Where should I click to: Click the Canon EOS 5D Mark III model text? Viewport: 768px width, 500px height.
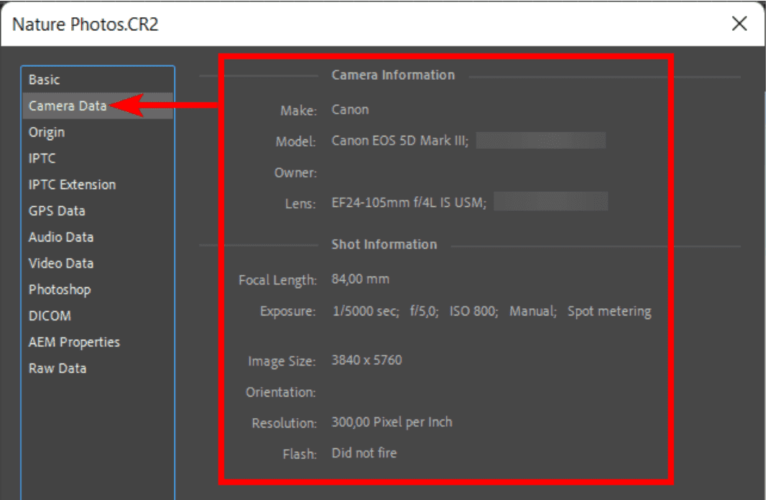click(x=400, y=141)
